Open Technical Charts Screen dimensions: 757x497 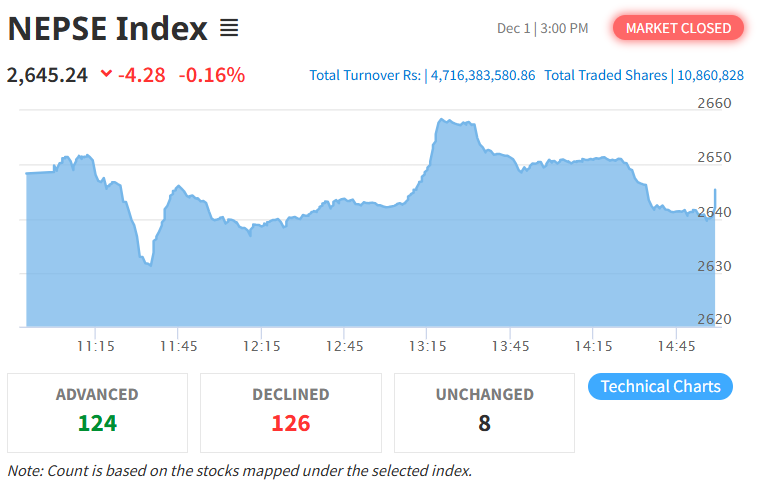point(660,387)
